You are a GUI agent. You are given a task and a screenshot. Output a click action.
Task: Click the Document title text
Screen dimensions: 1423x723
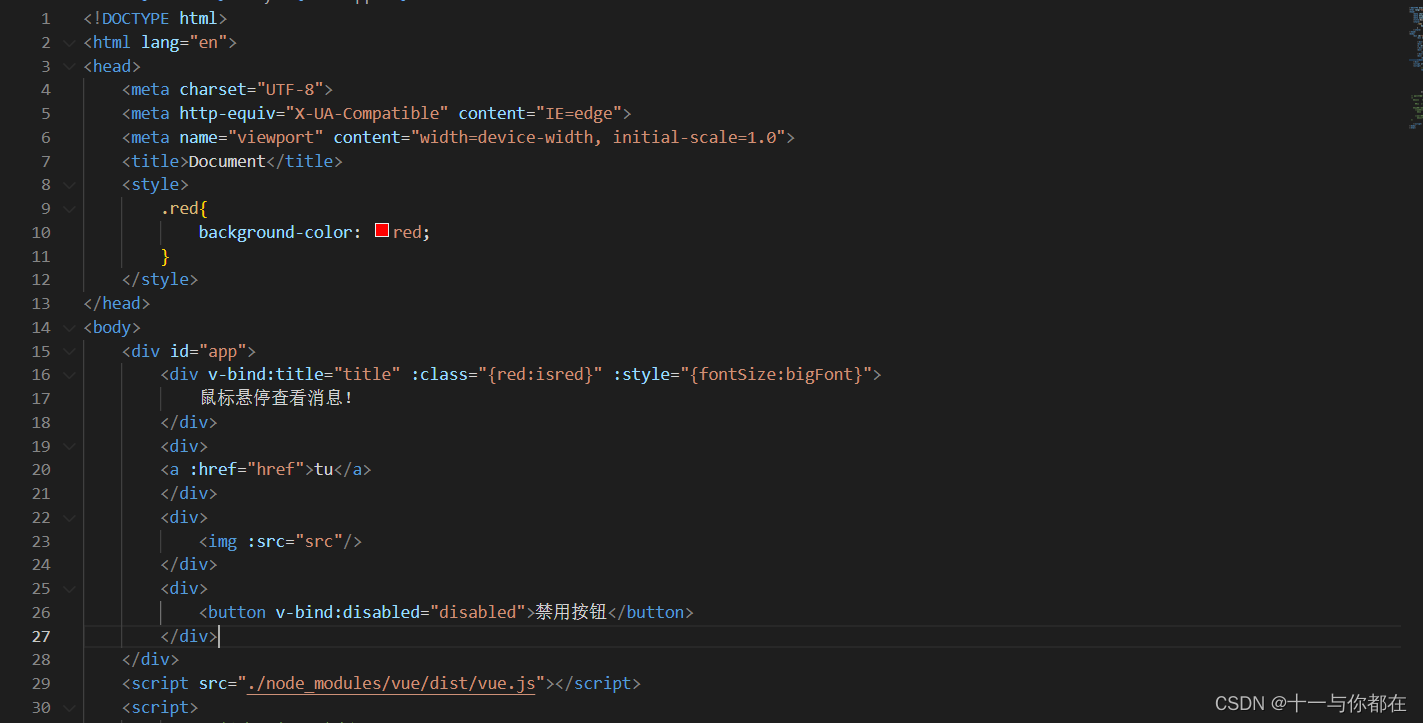[x=227, y=161]
